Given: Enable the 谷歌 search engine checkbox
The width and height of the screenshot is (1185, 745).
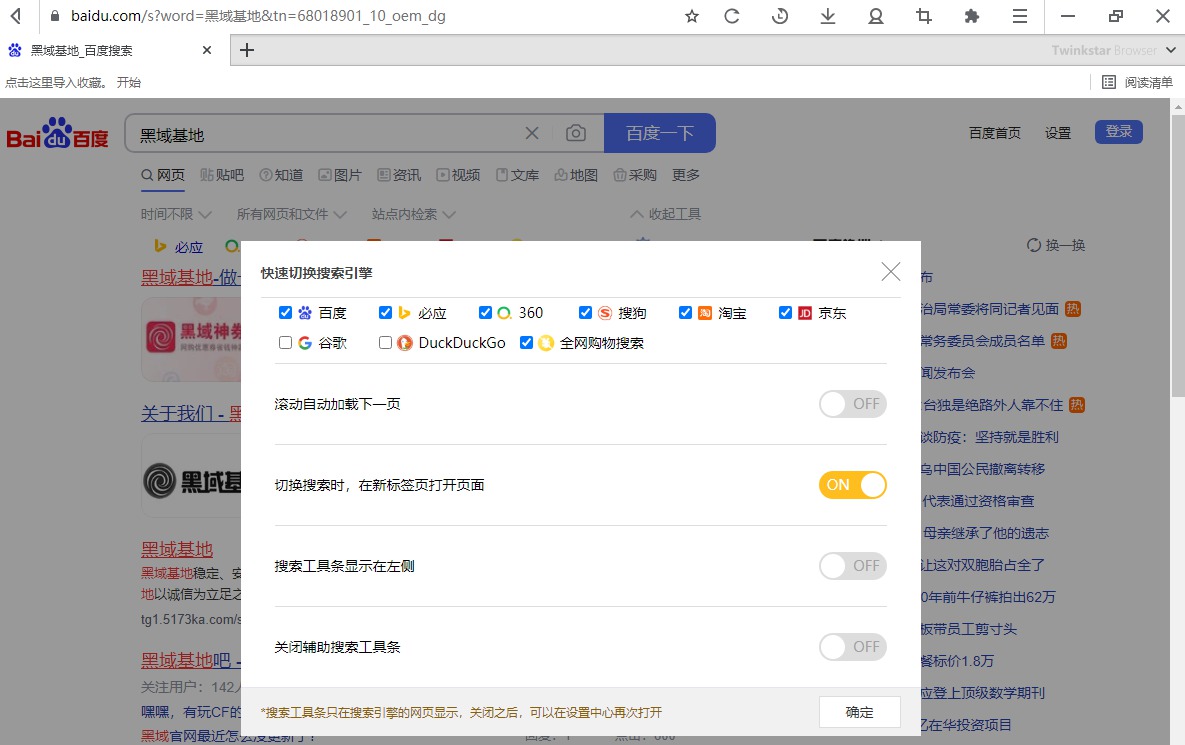Looking at the screenshot, I should [x=285, y=342].
